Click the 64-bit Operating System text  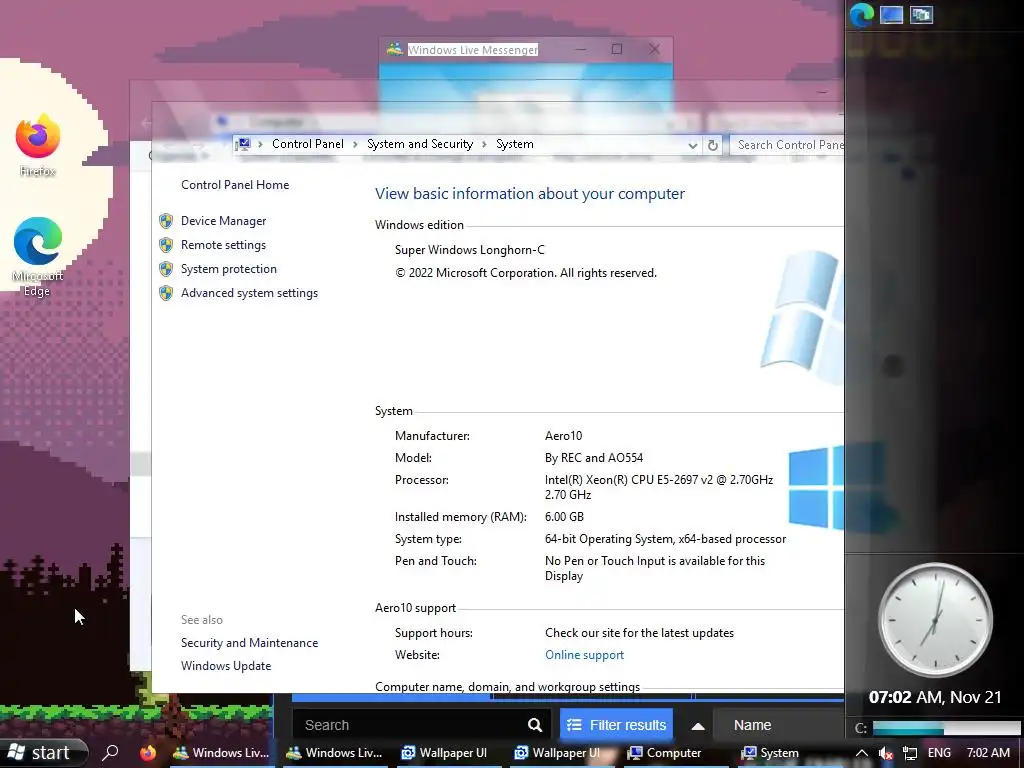tap(665, 539)
